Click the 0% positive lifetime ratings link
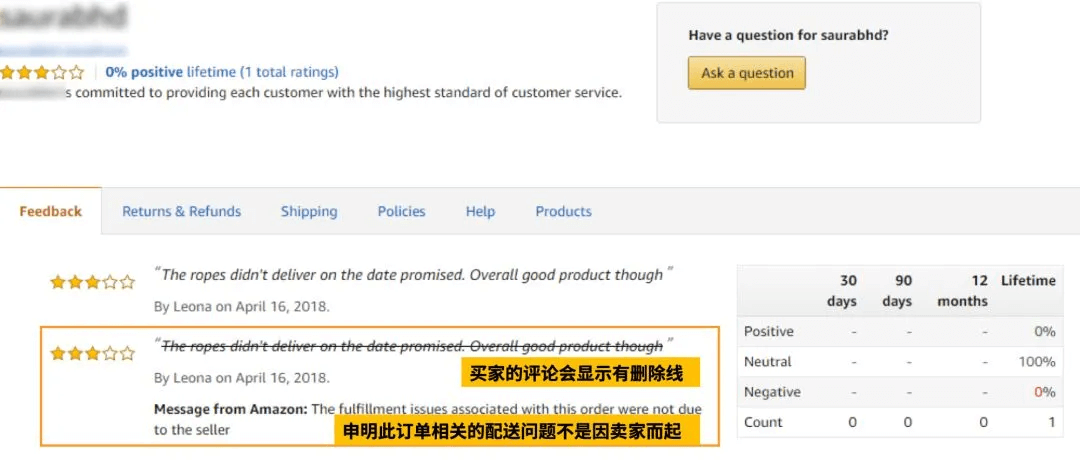 coord(222,72)
